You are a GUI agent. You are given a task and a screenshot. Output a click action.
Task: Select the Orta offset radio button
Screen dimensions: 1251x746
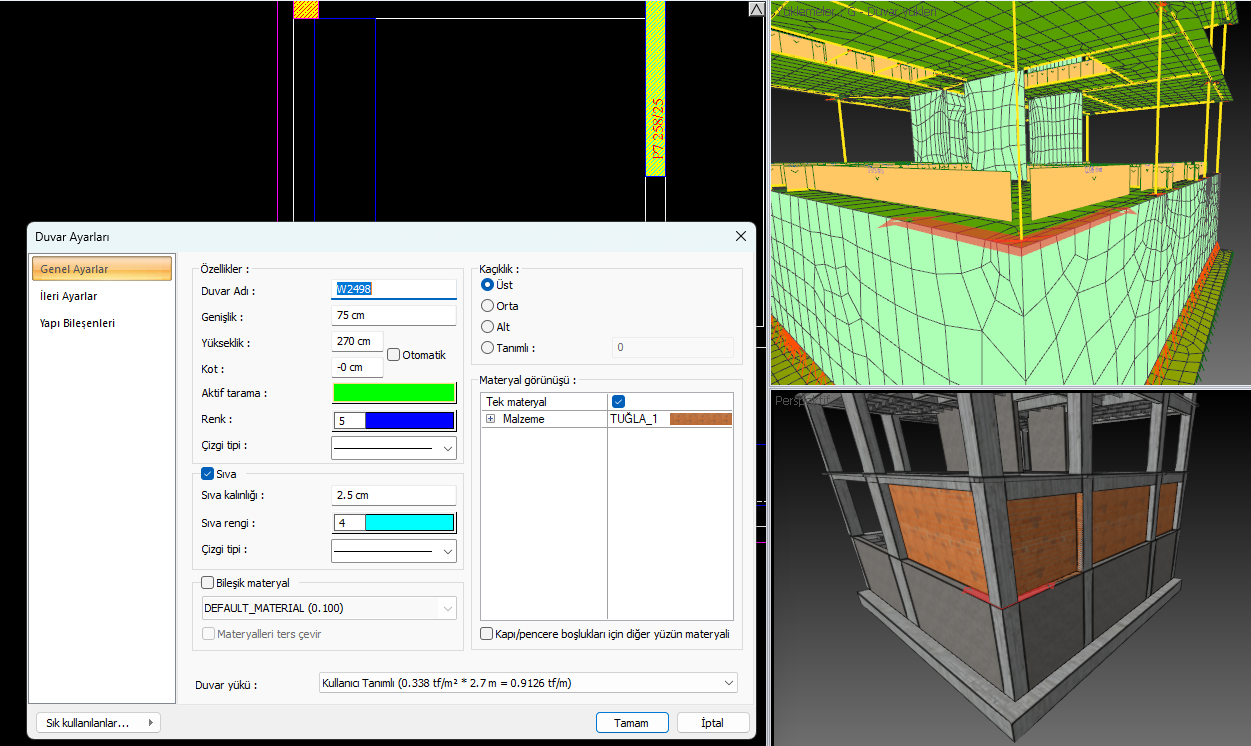[488, 306]
